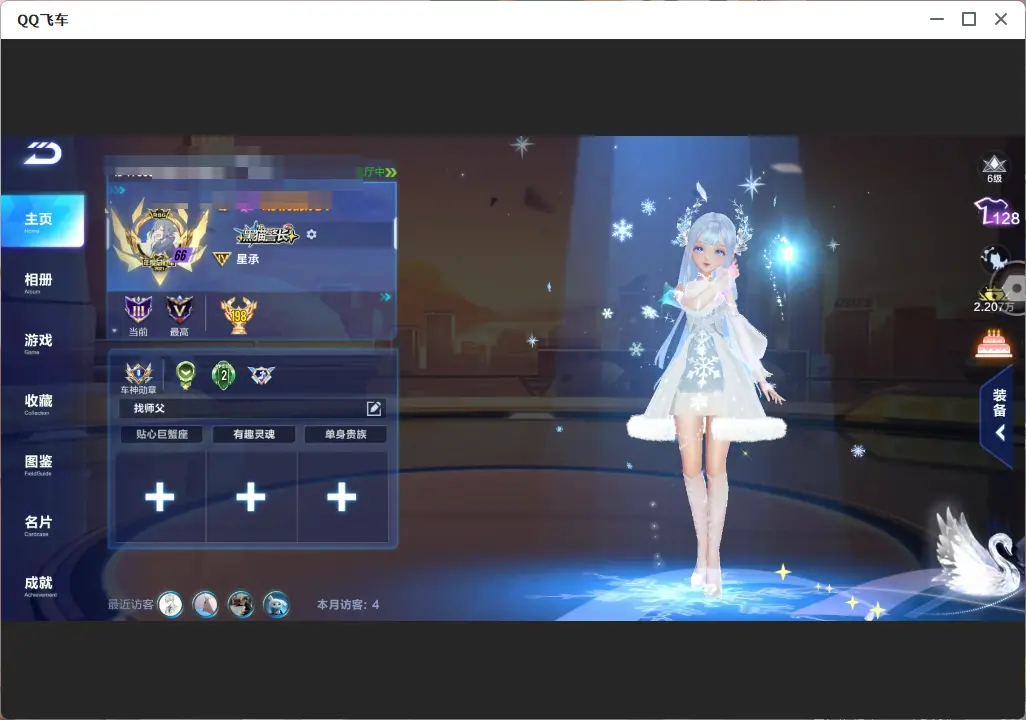Click the 当前 current rank badge
This screenshot has height=720, width=1026.
[138, 309]
